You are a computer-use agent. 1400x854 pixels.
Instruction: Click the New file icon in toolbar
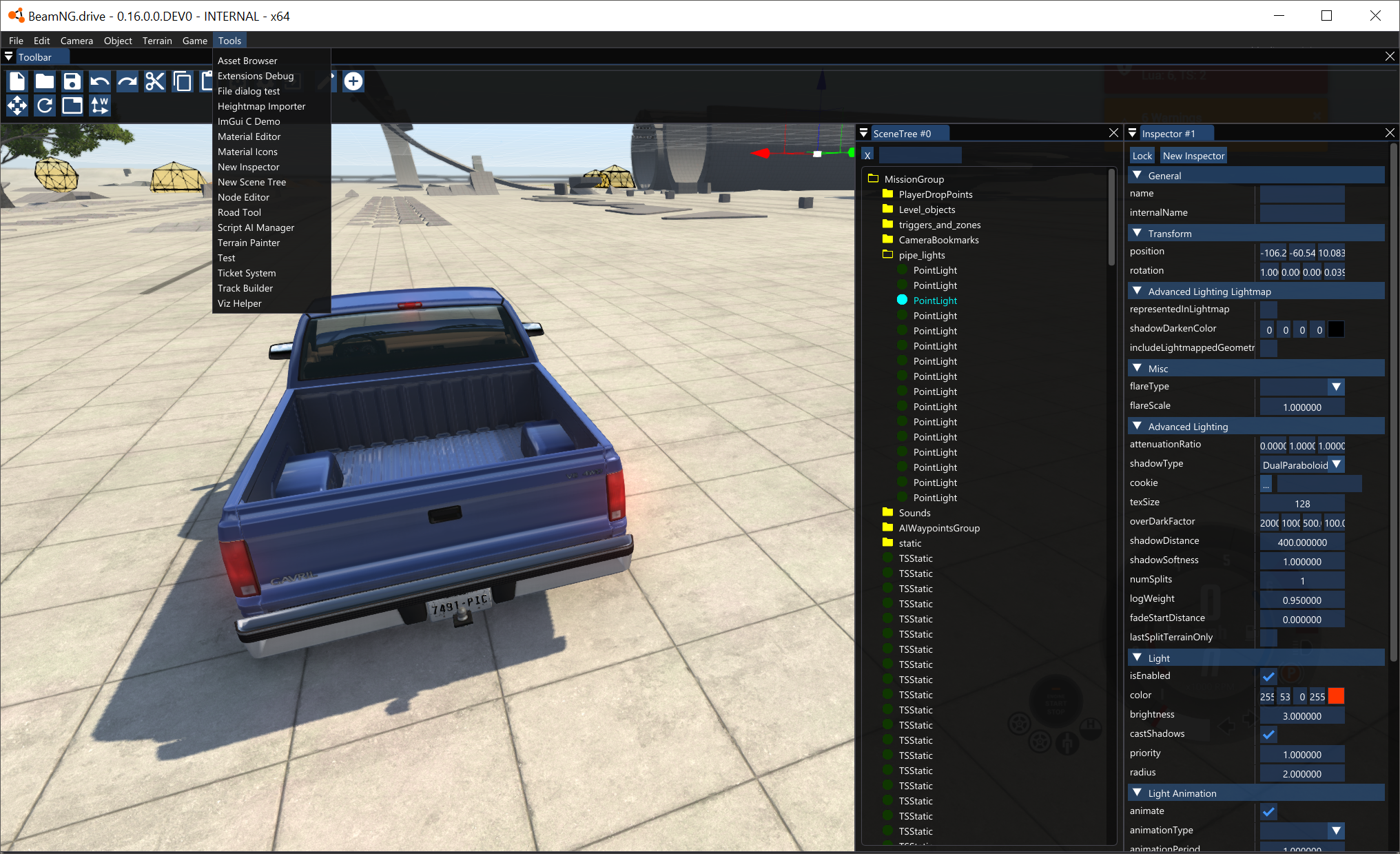point(17,81)
